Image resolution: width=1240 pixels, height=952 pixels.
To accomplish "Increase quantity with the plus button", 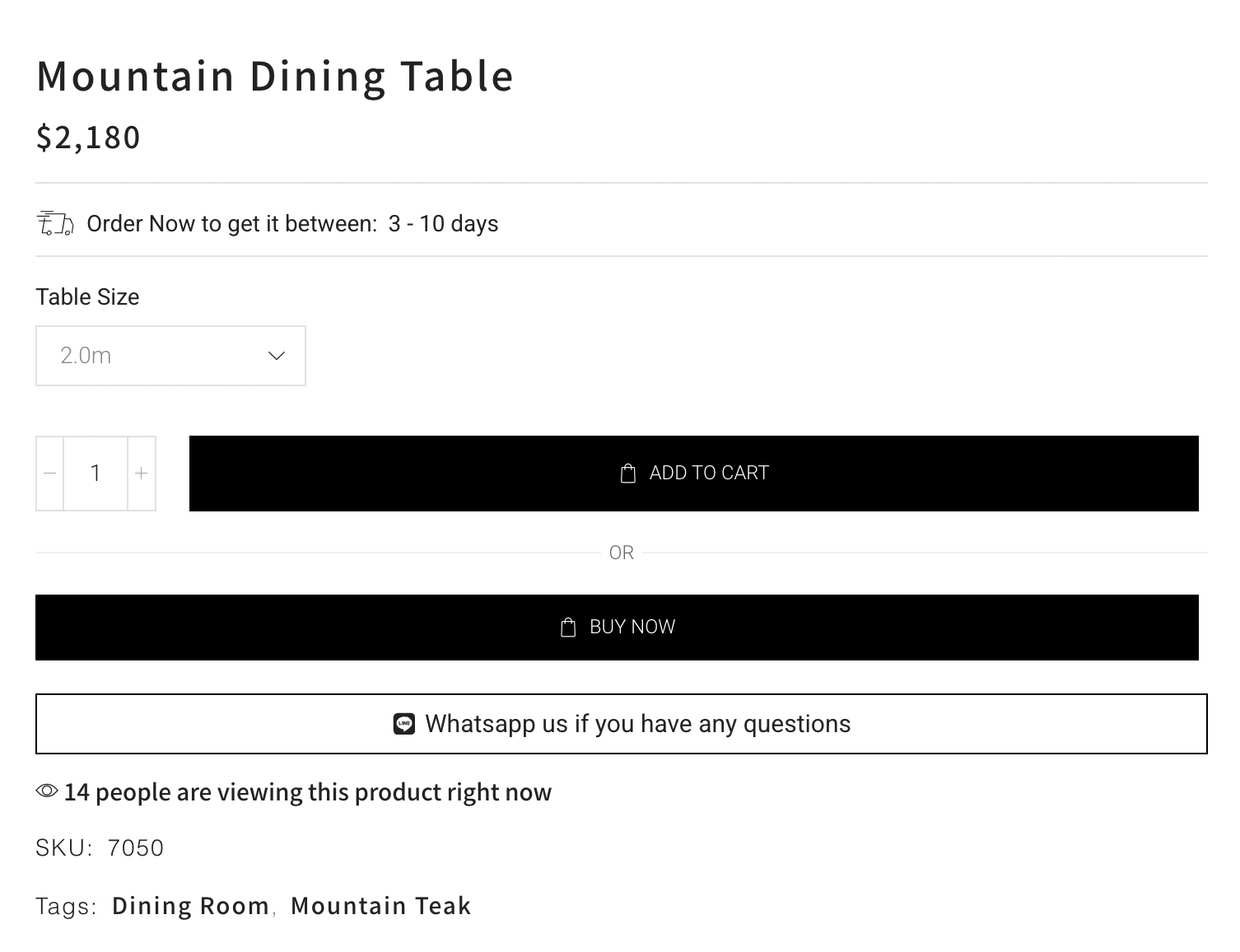I will point(142,474).
